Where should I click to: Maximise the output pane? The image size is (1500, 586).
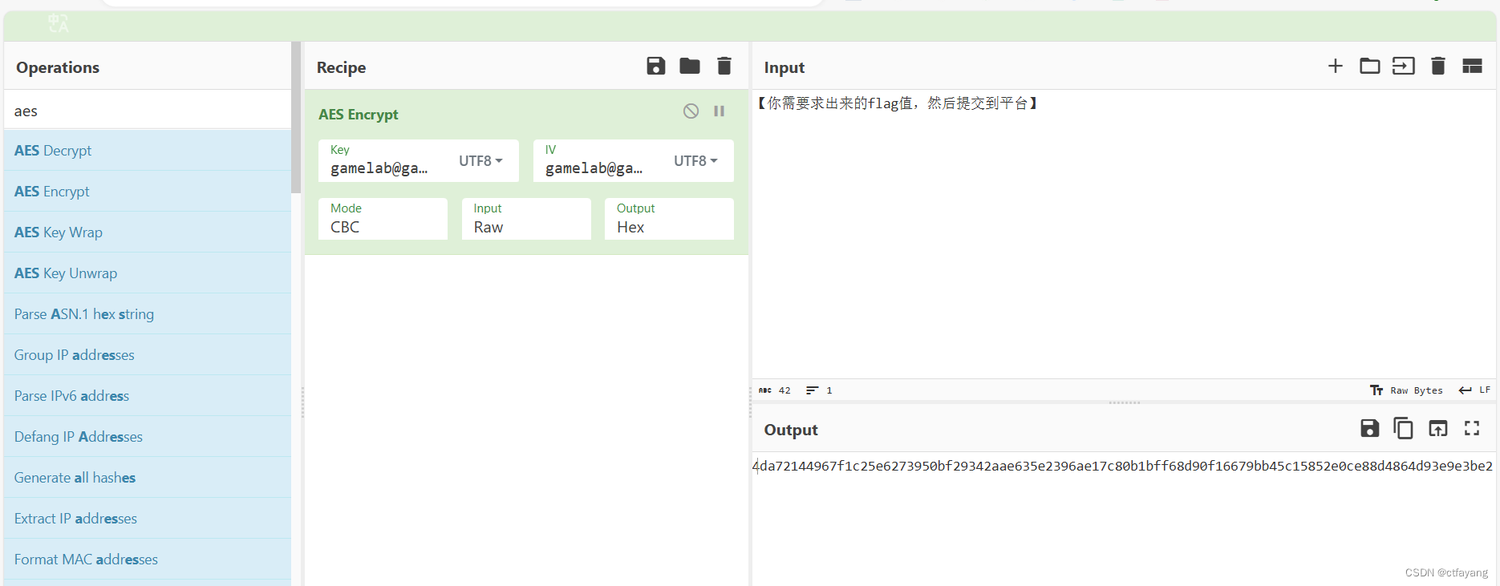pyautogui.click(x=1472, y=428)
